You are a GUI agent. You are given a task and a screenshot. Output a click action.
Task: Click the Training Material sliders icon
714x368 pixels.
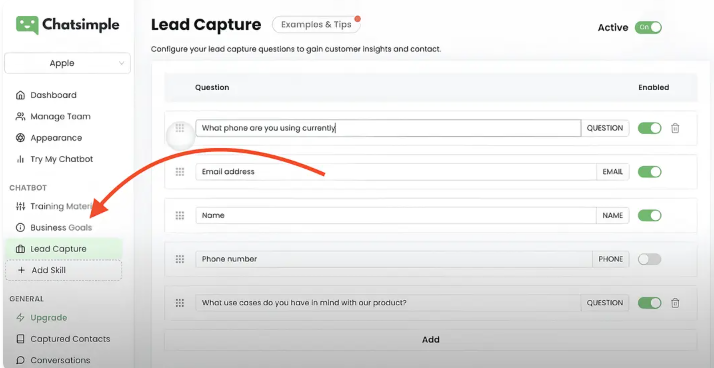tap(20, 206)
